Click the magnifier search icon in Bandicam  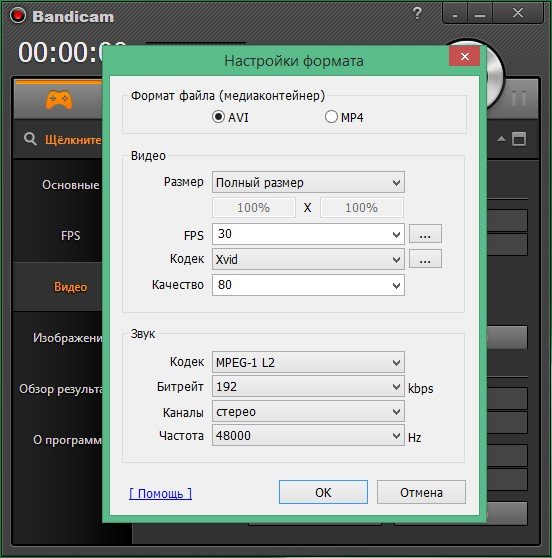tap(30, 139)
